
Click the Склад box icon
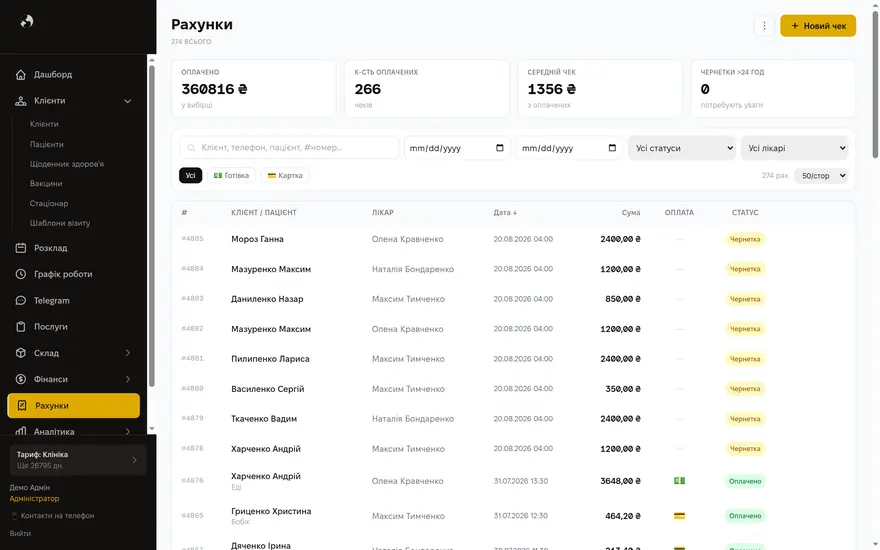pyautogui.click(x=21, y=353)
